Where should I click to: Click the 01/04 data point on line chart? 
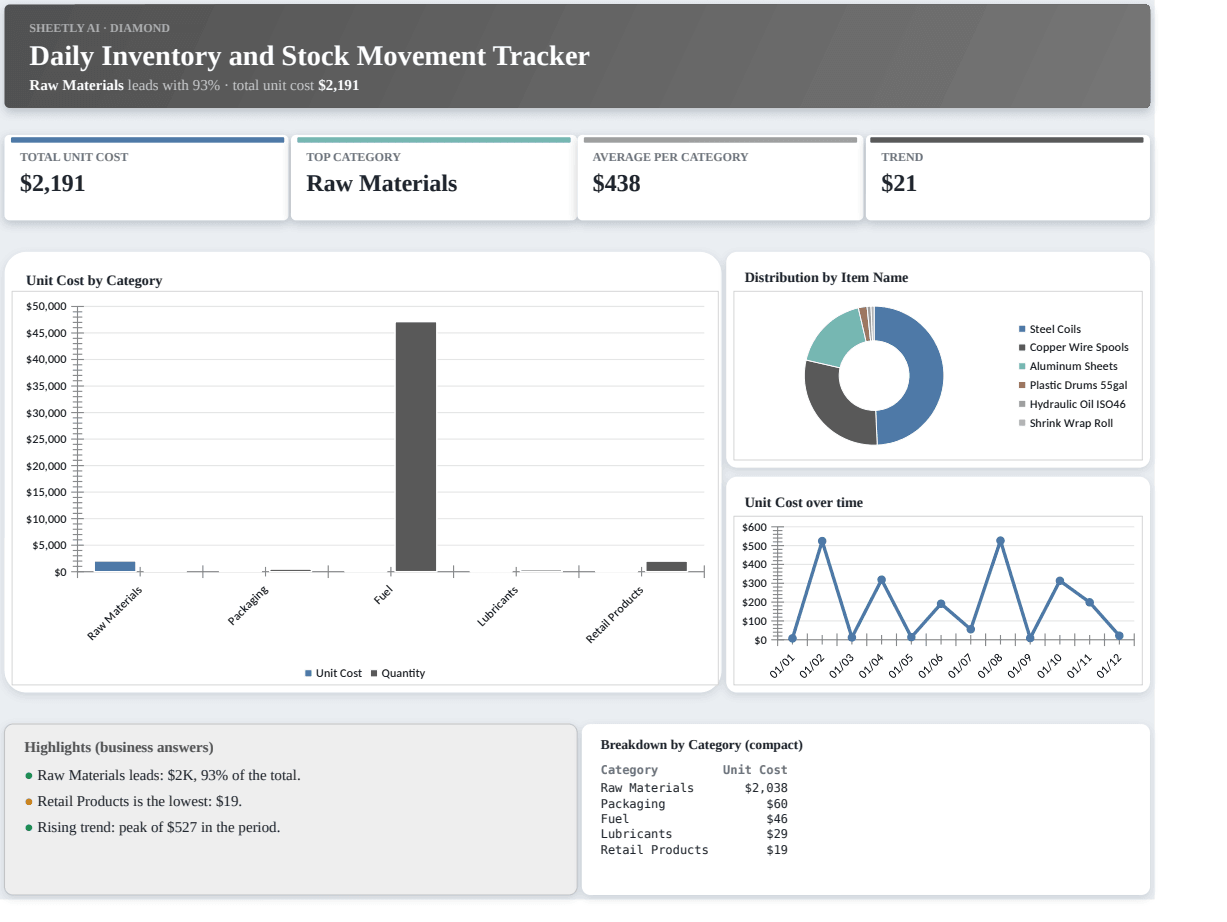(x=881, y=580)
